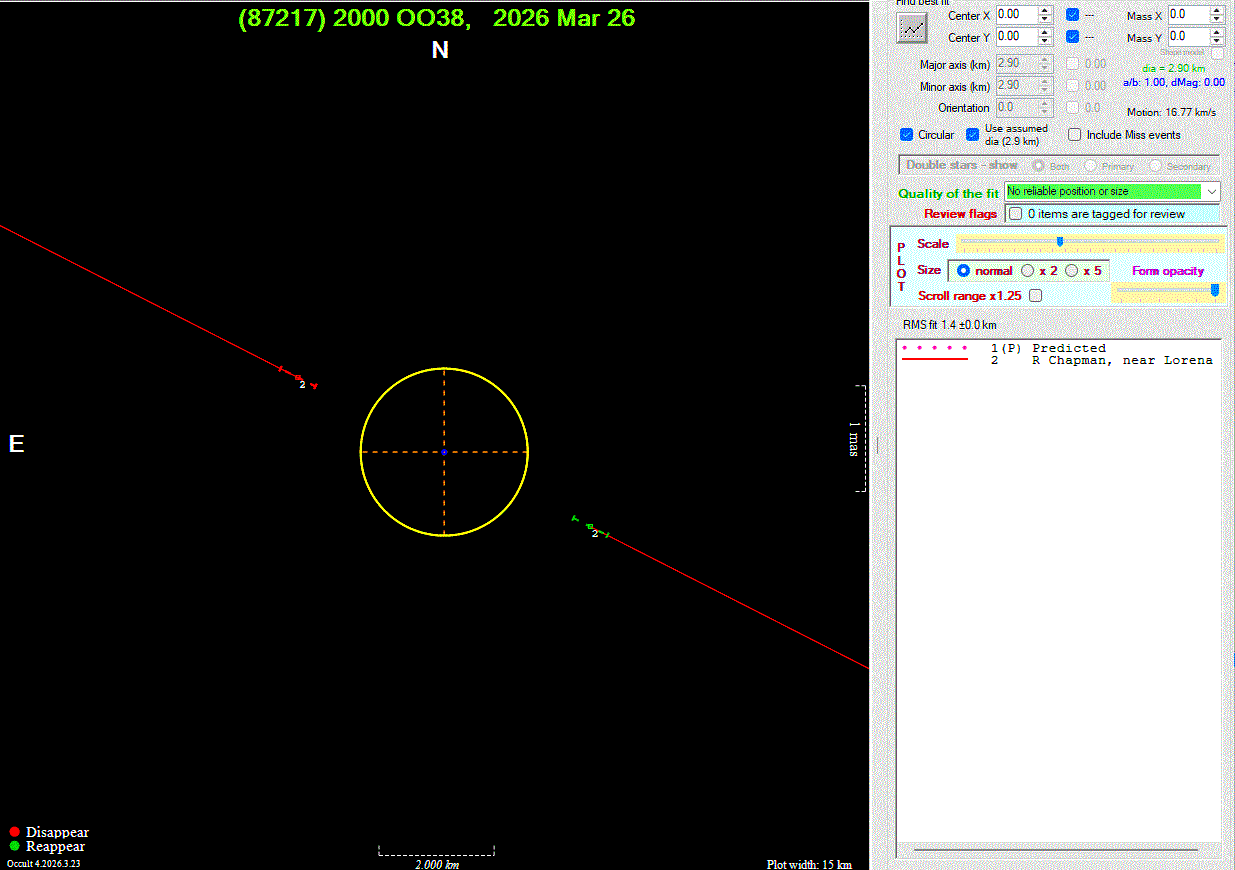Decrease Mass Y value with down arrow

(1216, 41)
